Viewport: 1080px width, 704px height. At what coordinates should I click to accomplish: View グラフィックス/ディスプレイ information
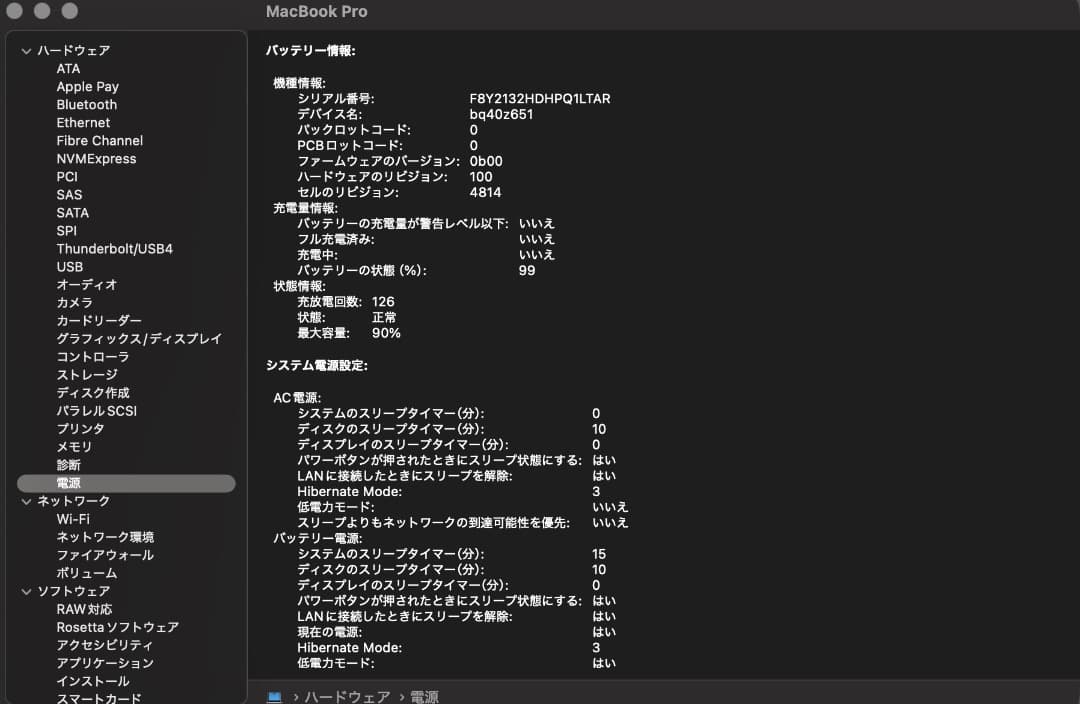tap(141, 338)
